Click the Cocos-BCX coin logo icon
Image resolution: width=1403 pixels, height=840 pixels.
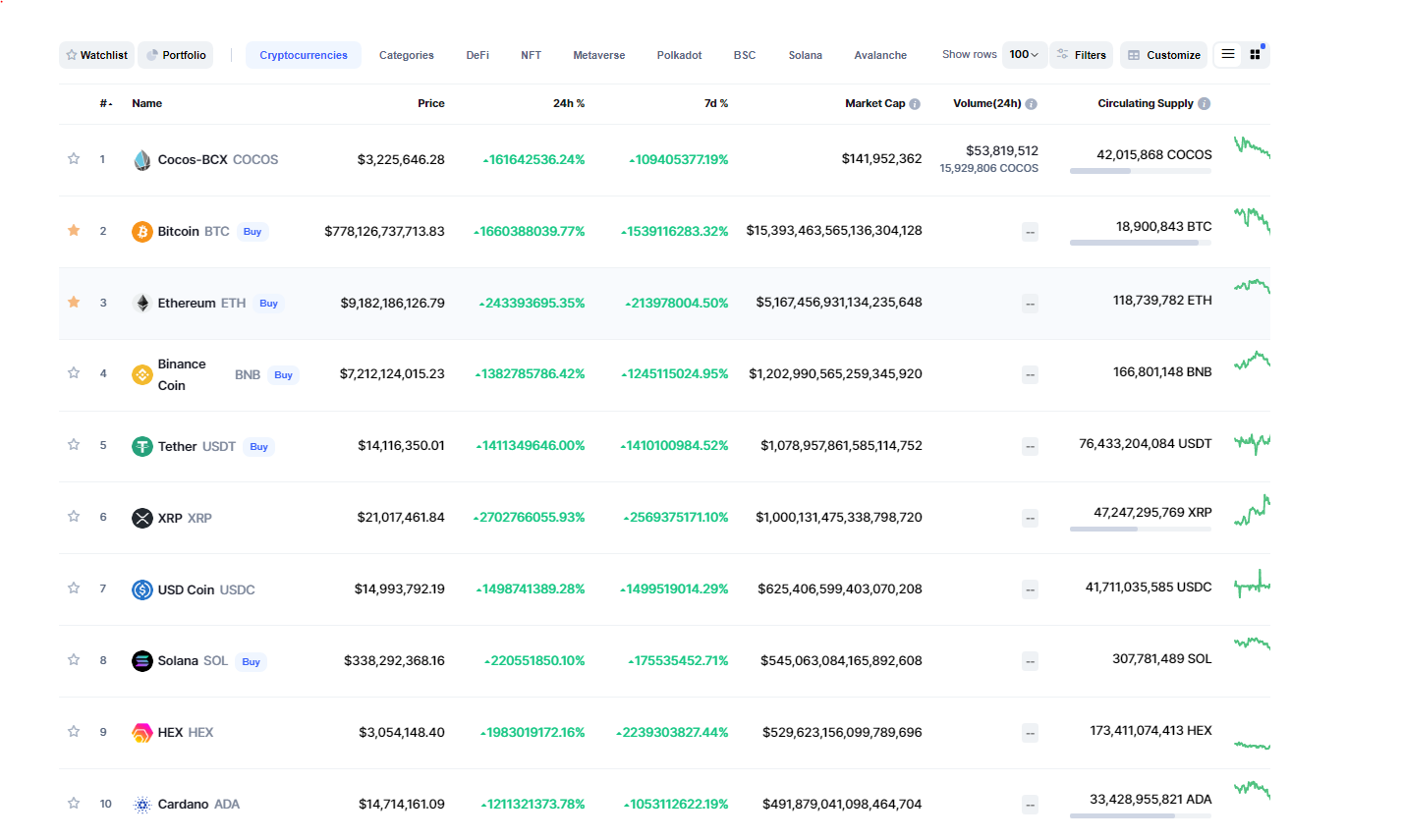142,160
